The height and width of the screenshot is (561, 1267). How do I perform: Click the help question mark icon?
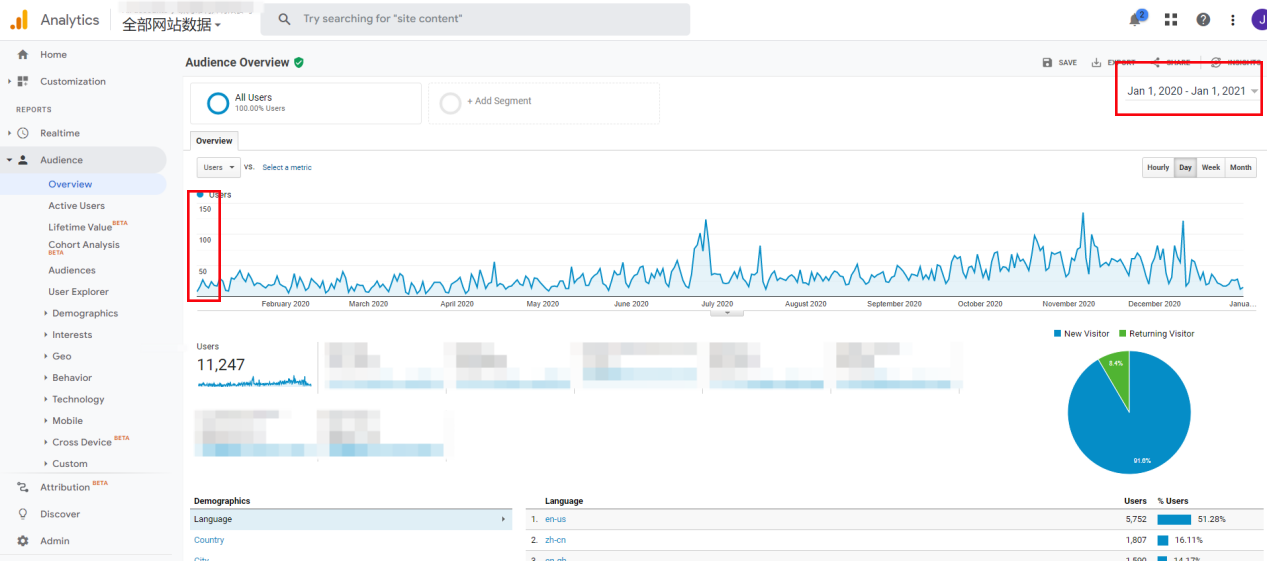click(x=1203, y=20)
